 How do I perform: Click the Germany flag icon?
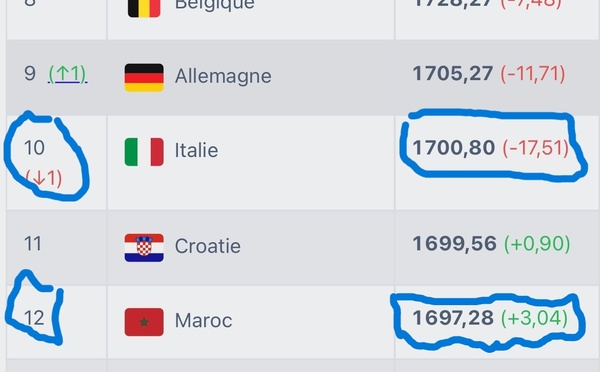pos(144,78)
